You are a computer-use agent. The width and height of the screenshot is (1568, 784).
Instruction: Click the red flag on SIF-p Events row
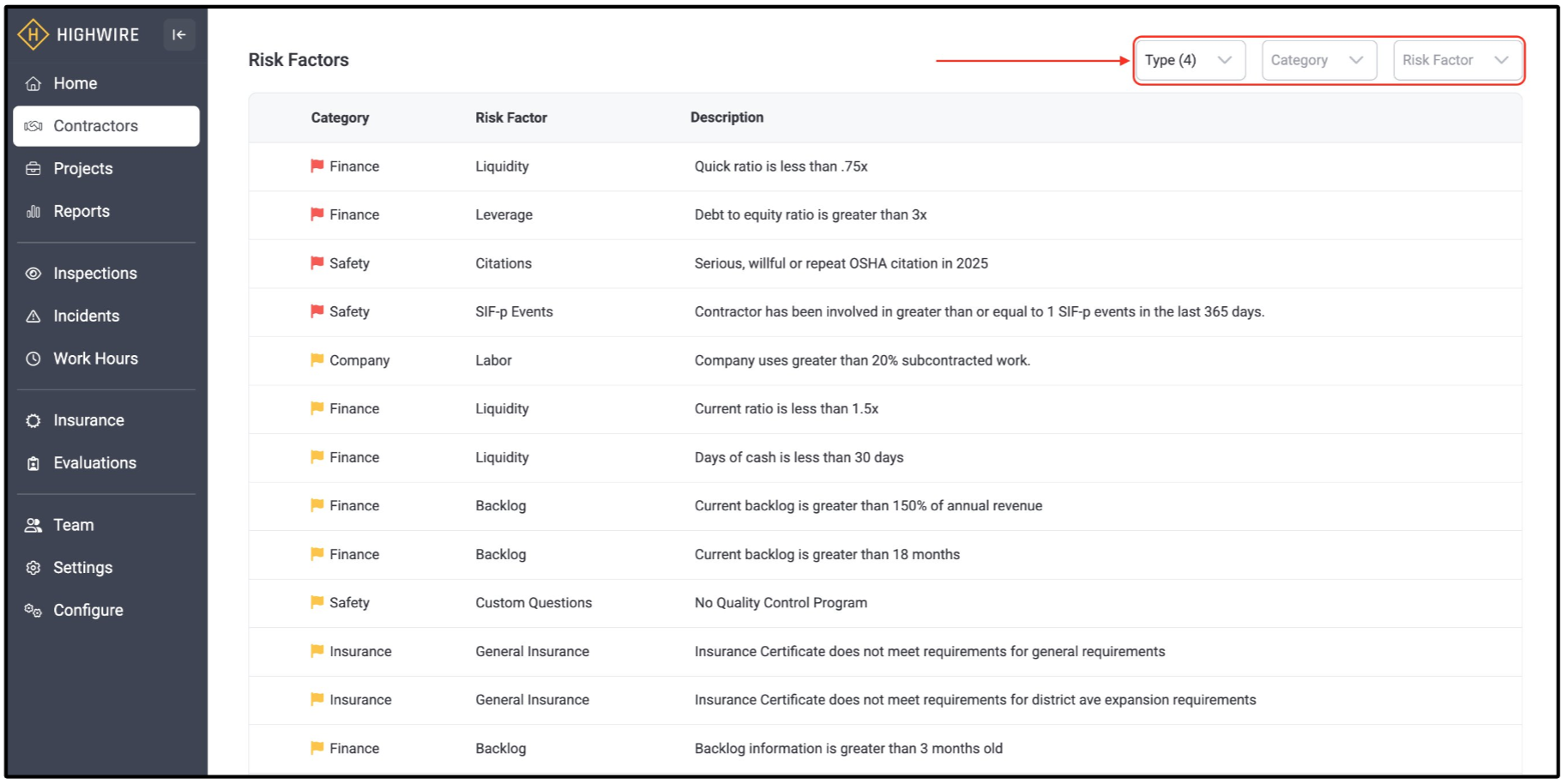(317, 311)
